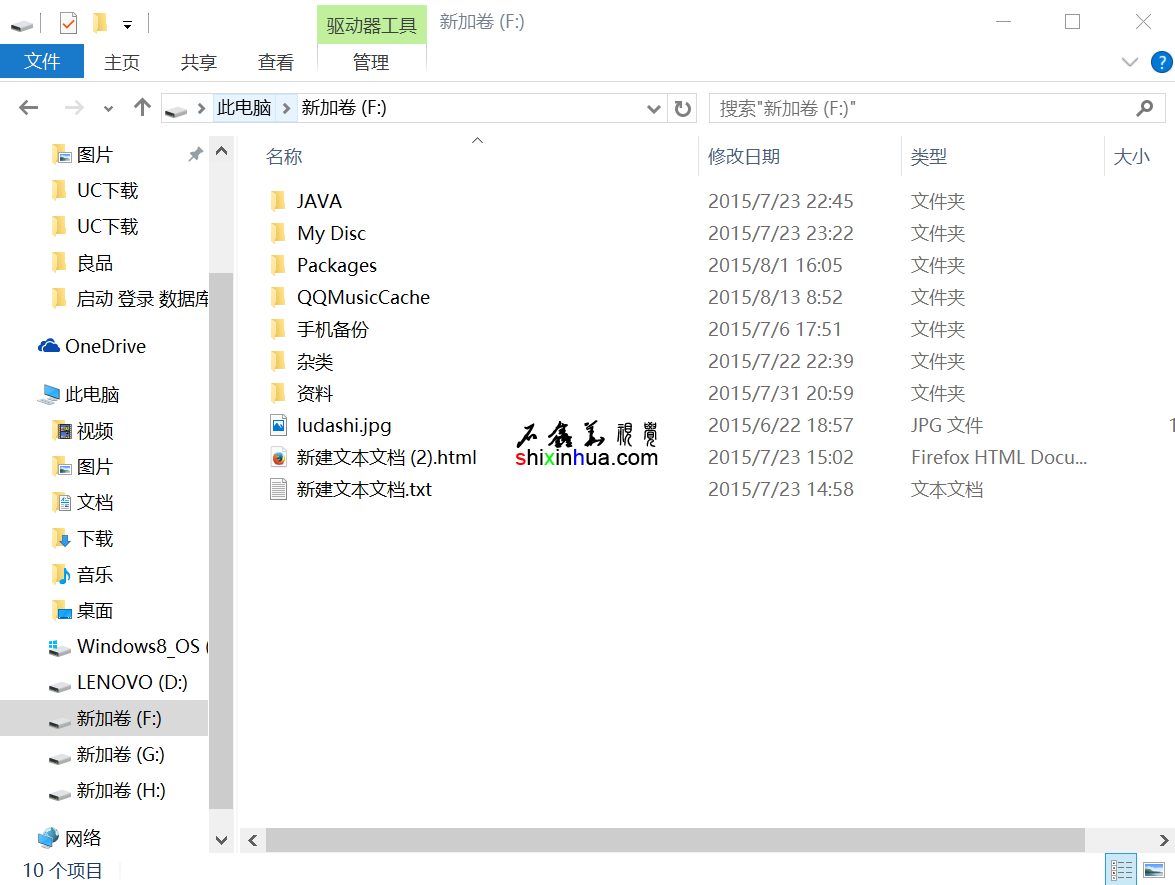Click the horizontal scrollbar in file list
This screenshot has height=885, width=1175.
coord(675,840)
